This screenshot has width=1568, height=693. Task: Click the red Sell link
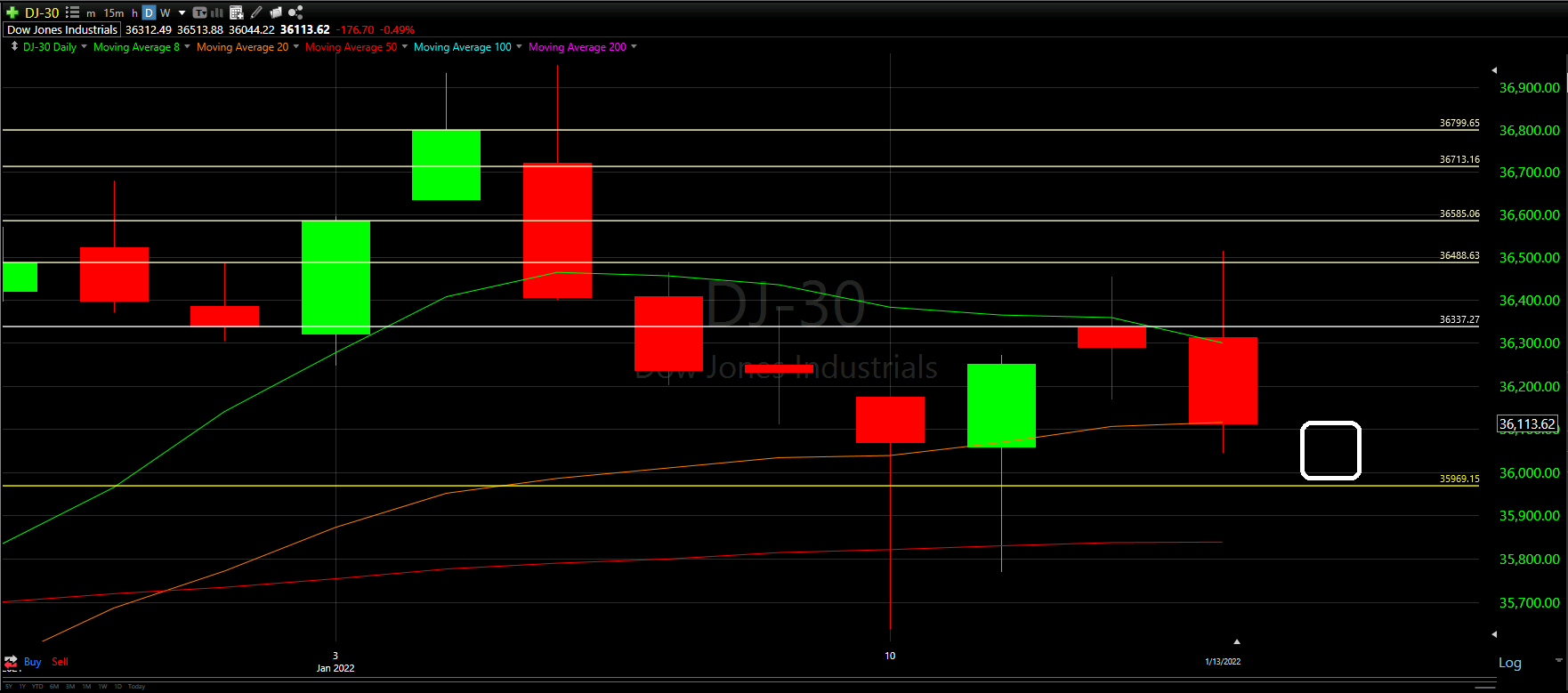(x=60, y=662)
